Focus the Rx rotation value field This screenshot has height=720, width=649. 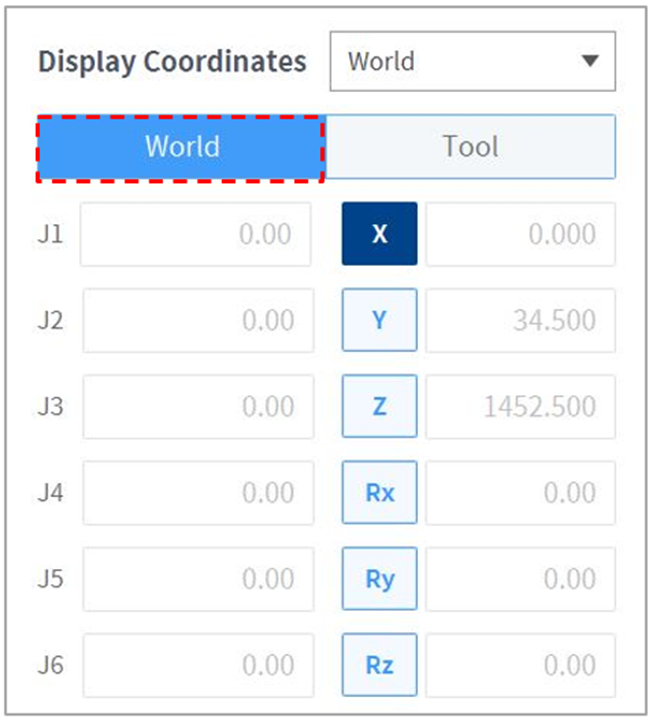(520, 493)
